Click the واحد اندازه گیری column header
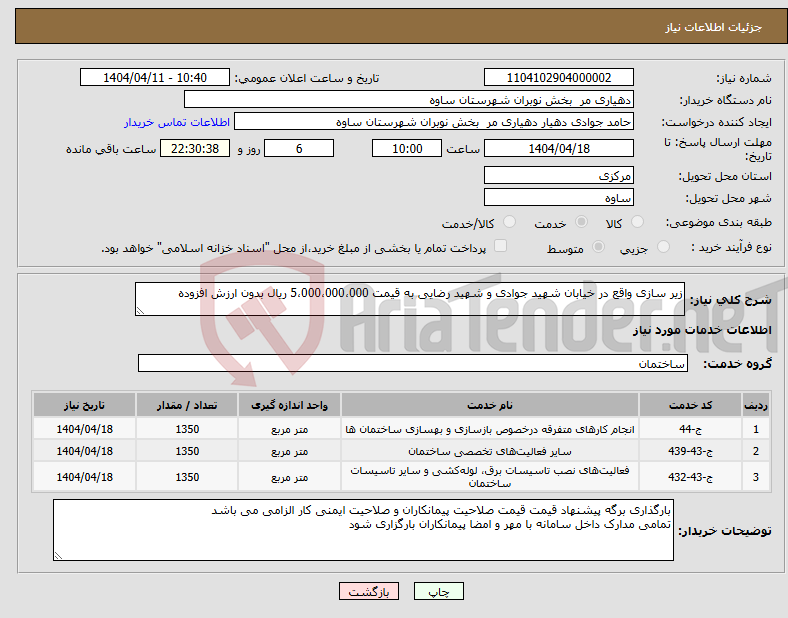Image resolution: width=788 pixels, height=618 pixels. point(289,405)
